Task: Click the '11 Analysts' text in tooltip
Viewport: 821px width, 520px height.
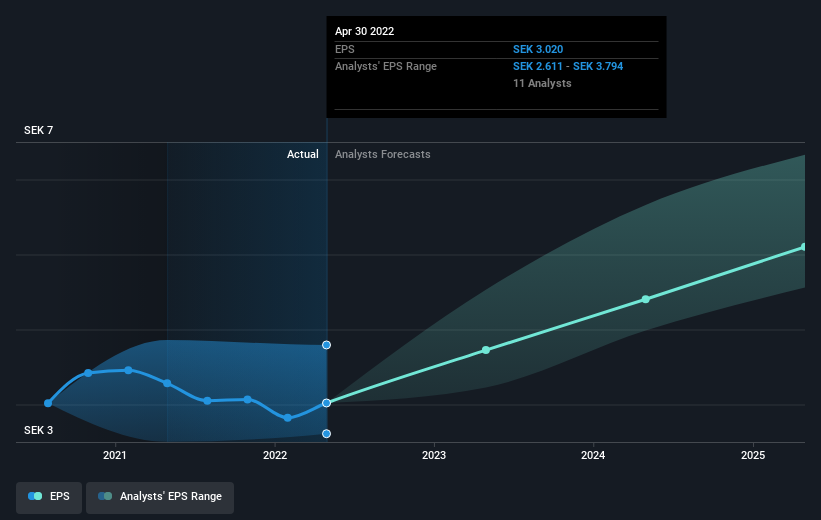Action: click(x=542, y=83)
